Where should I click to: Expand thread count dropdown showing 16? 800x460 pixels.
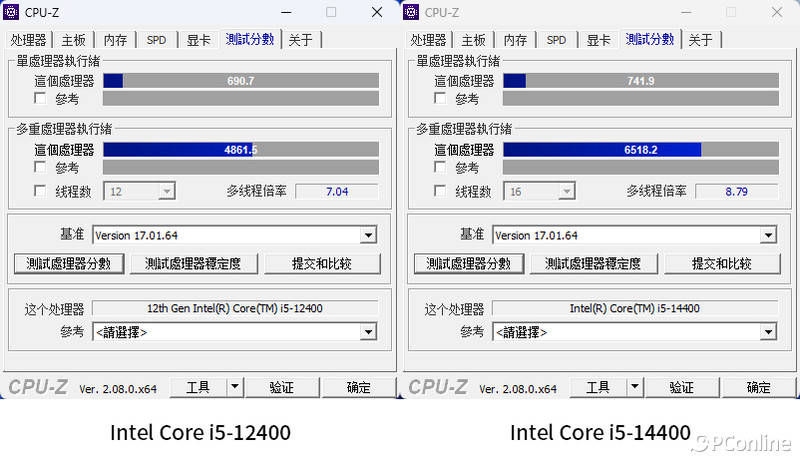click(x=566, y=191)
